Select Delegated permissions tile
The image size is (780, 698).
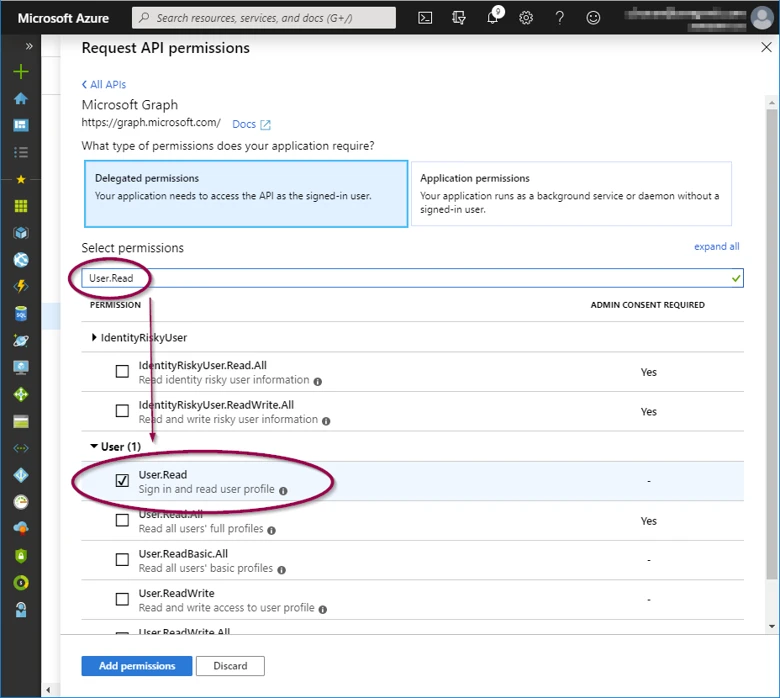(246, 194)
